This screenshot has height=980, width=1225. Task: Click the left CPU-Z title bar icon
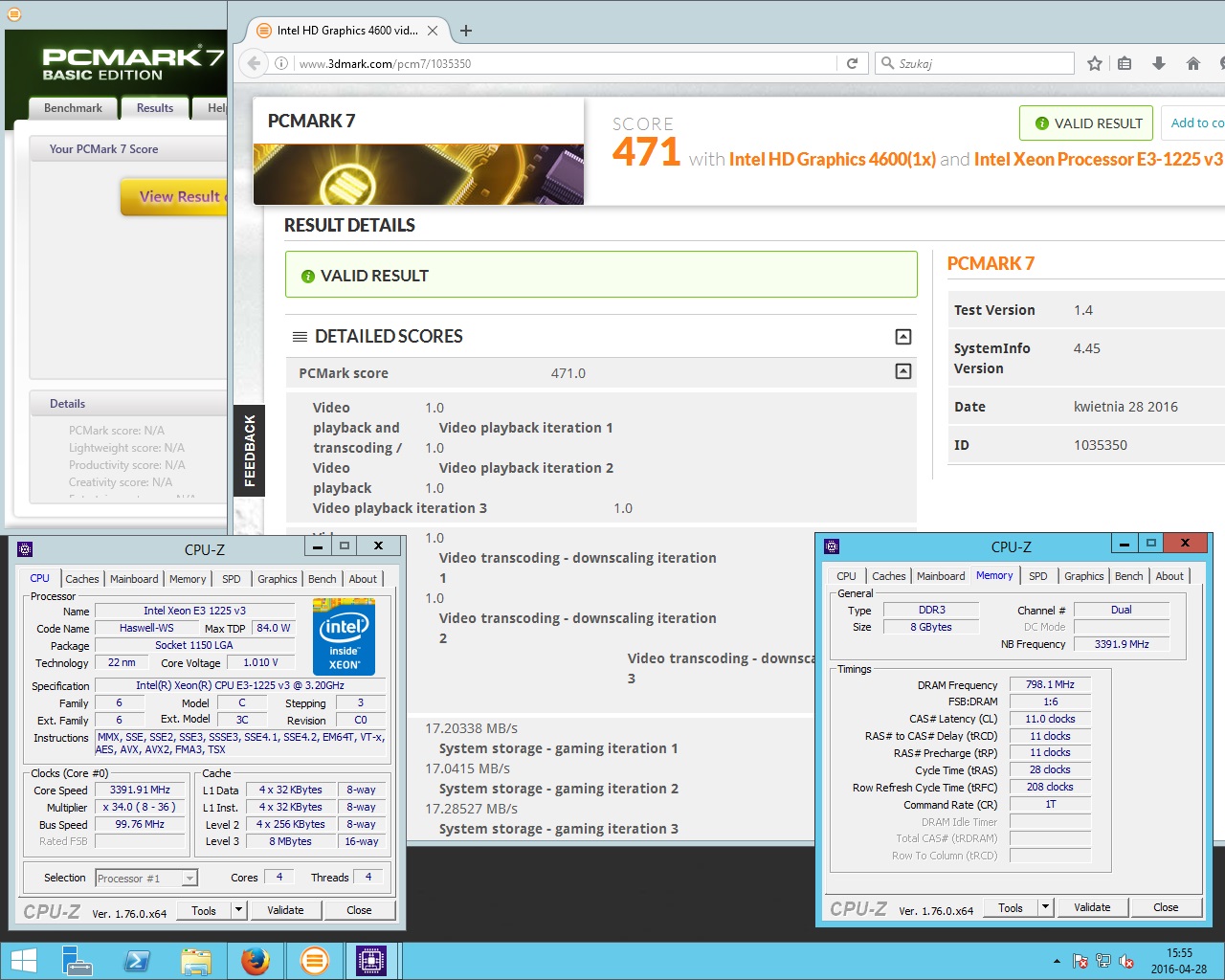pyautogui.click(x=25, y=548)
